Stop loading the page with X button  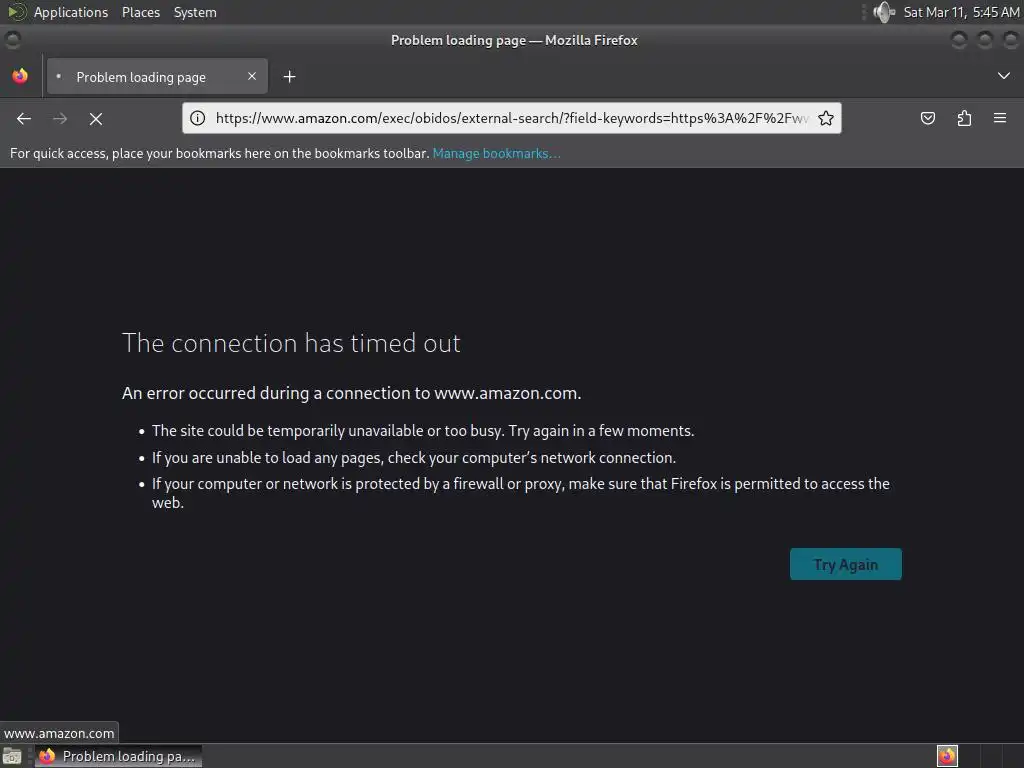click(x=96, y=118)
